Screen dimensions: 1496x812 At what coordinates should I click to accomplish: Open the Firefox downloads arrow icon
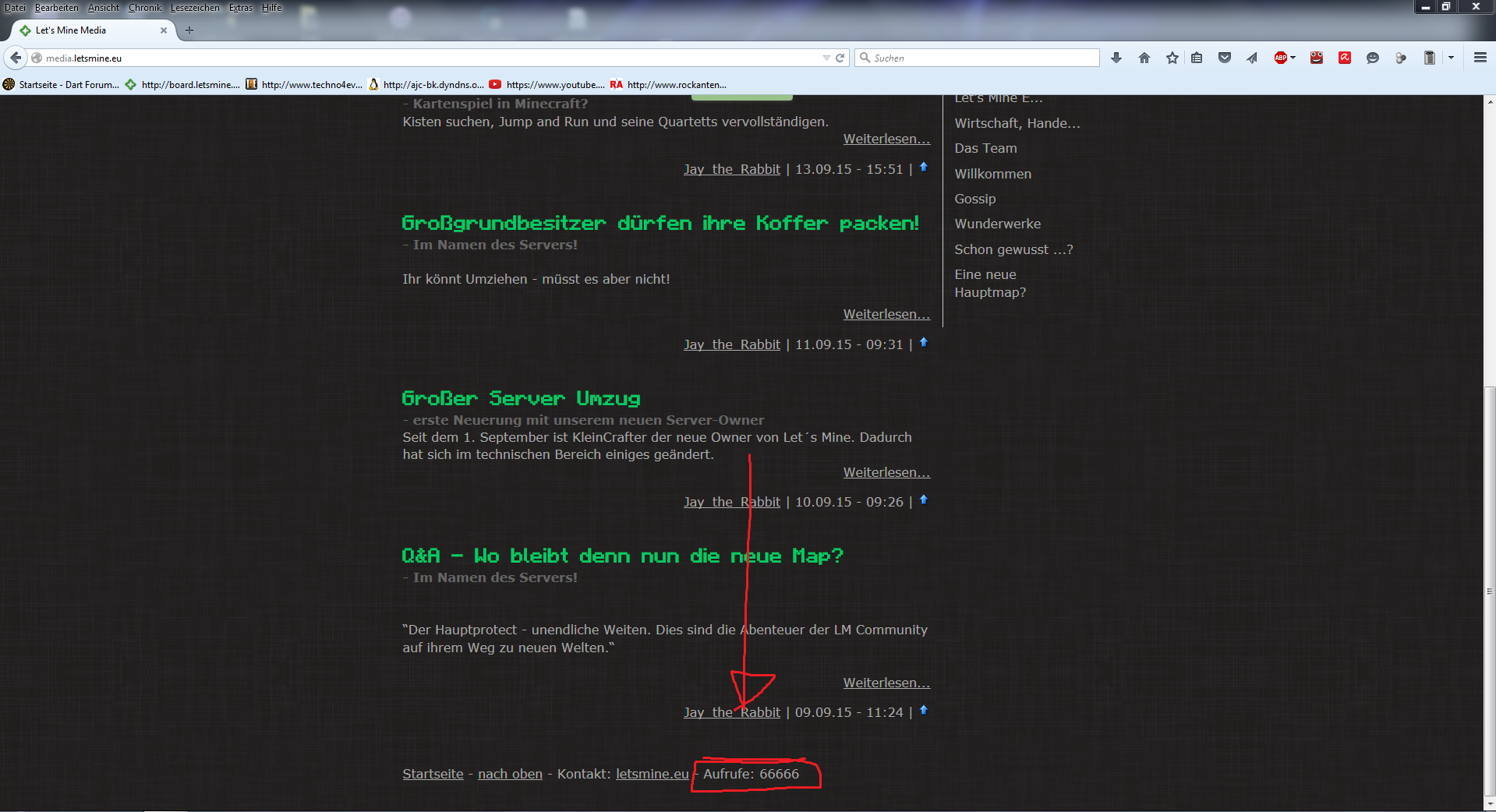click(x=1116, y=58)
